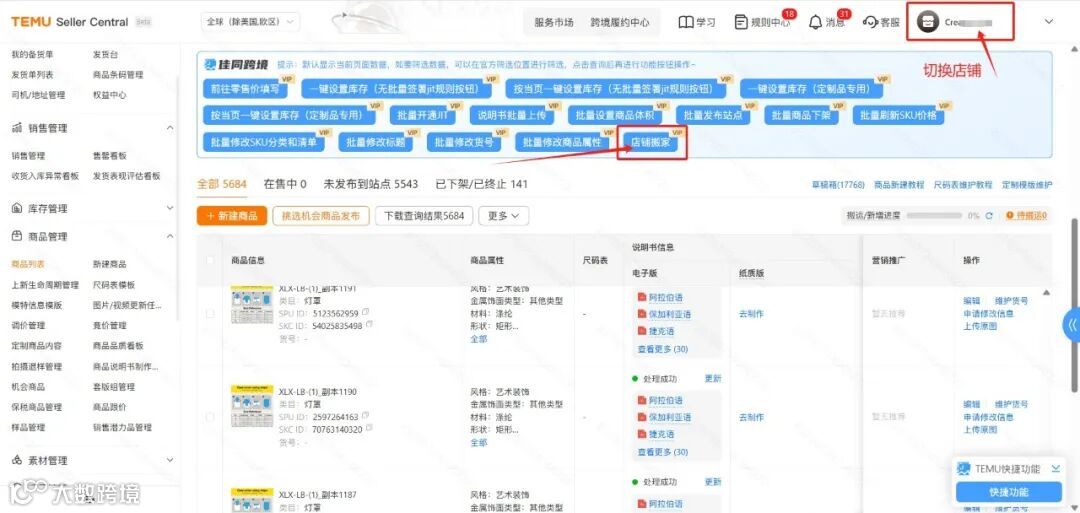Switch to the 全部 5684 tab

[222, 184]
